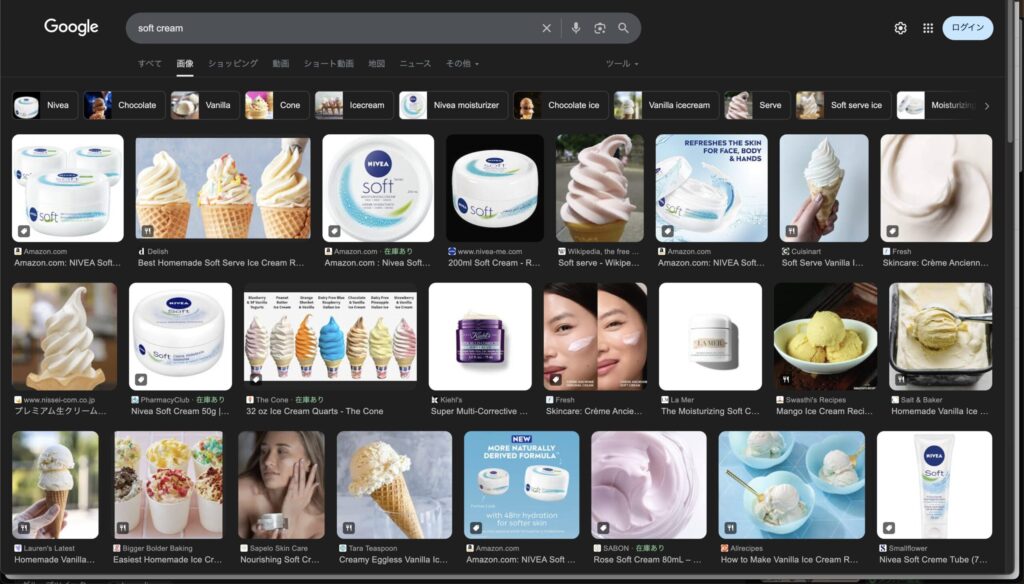Image resolution: width=1024 pixels, height=584 pixels.
Task: Open the Sapelo Skin Care image
Action: pos(281,485)
